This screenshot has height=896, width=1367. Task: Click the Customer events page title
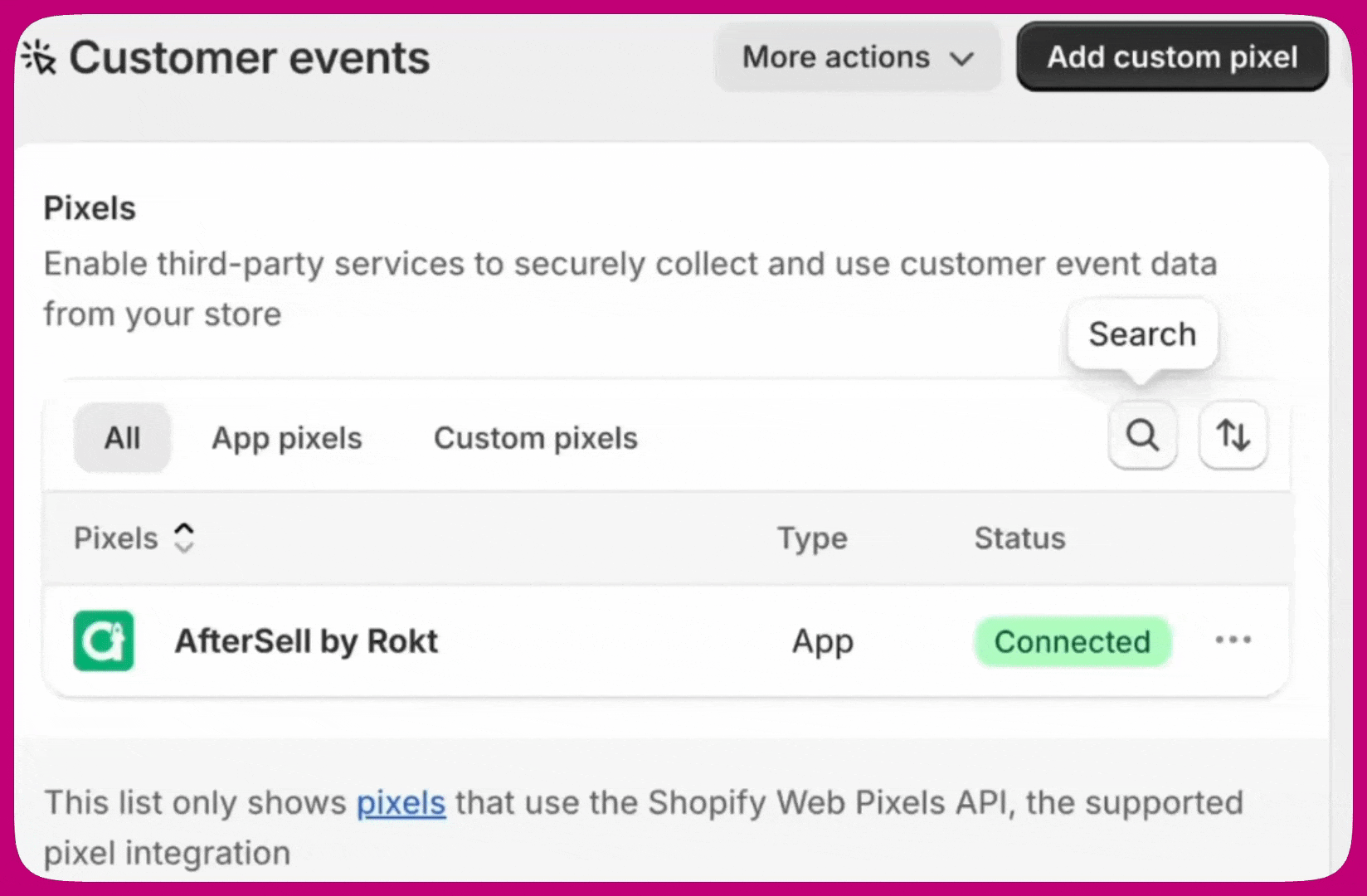(249, 58)
